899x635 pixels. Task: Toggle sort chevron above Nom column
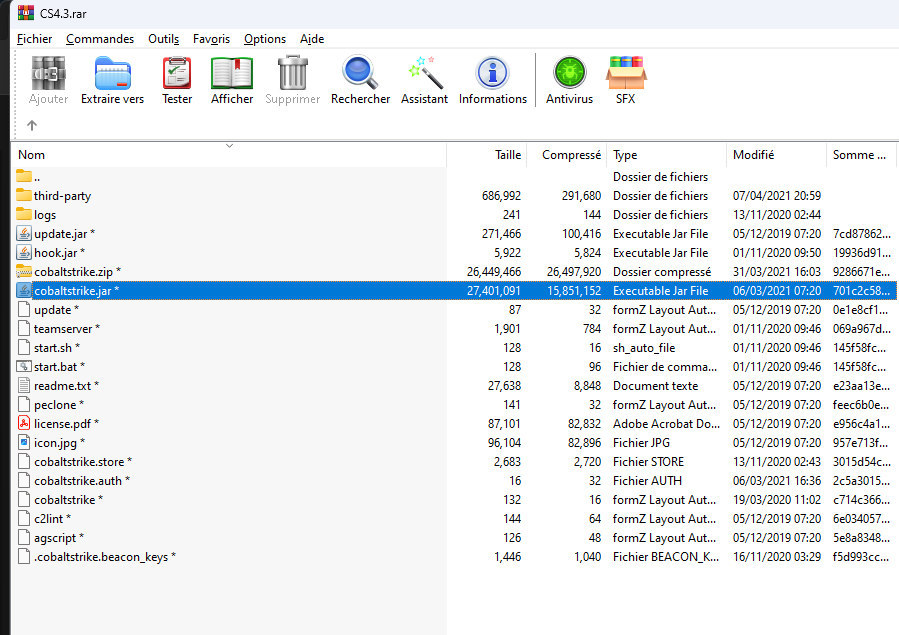click(229, 146)
